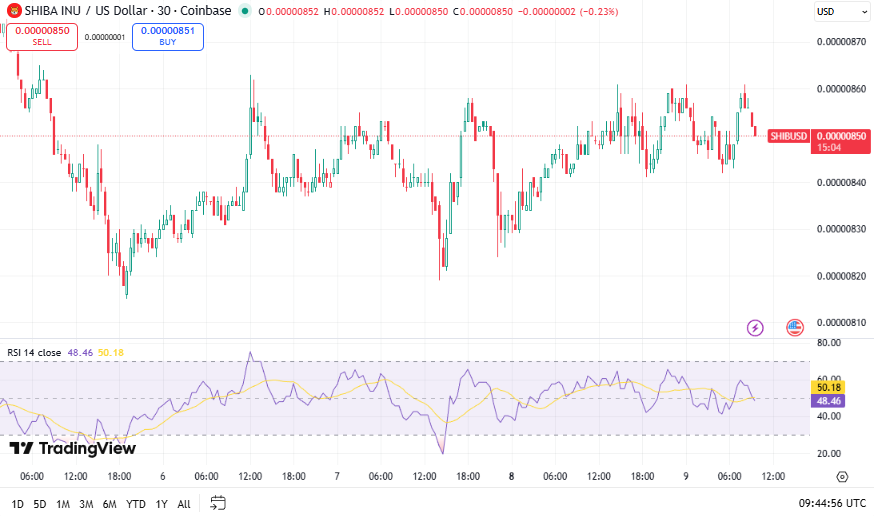Select the 1Y time range
The width and height of the screenshot is (874, 516).
pyautogui.click(x=161, y=504)
